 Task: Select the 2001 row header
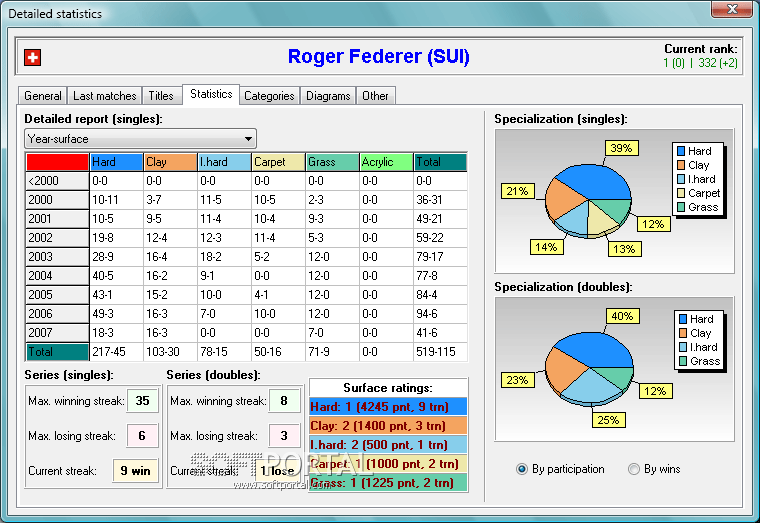tap(57, 219)
